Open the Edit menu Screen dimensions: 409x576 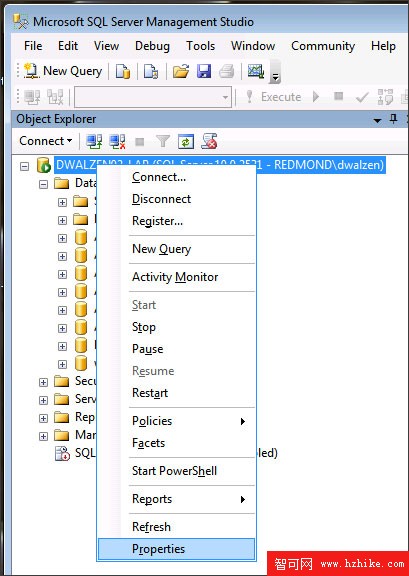pos(68,46)
